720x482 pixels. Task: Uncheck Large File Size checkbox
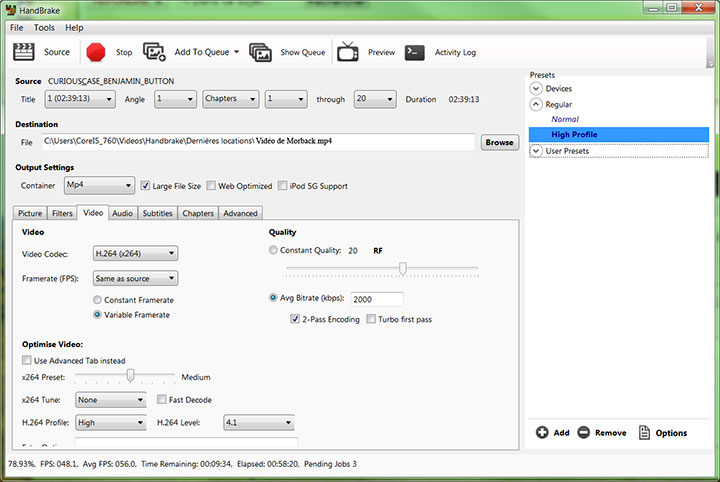coord(145,185)
